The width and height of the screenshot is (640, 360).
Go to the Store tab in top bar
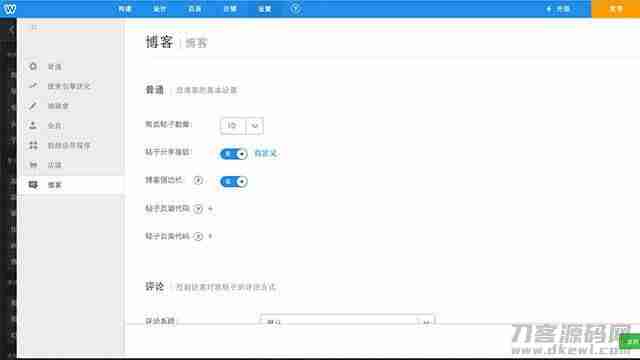click(230, 9)
